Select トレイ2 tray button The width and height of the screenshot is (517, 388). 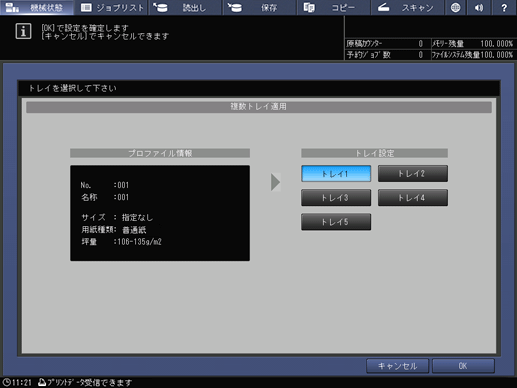tap(413, 174)
